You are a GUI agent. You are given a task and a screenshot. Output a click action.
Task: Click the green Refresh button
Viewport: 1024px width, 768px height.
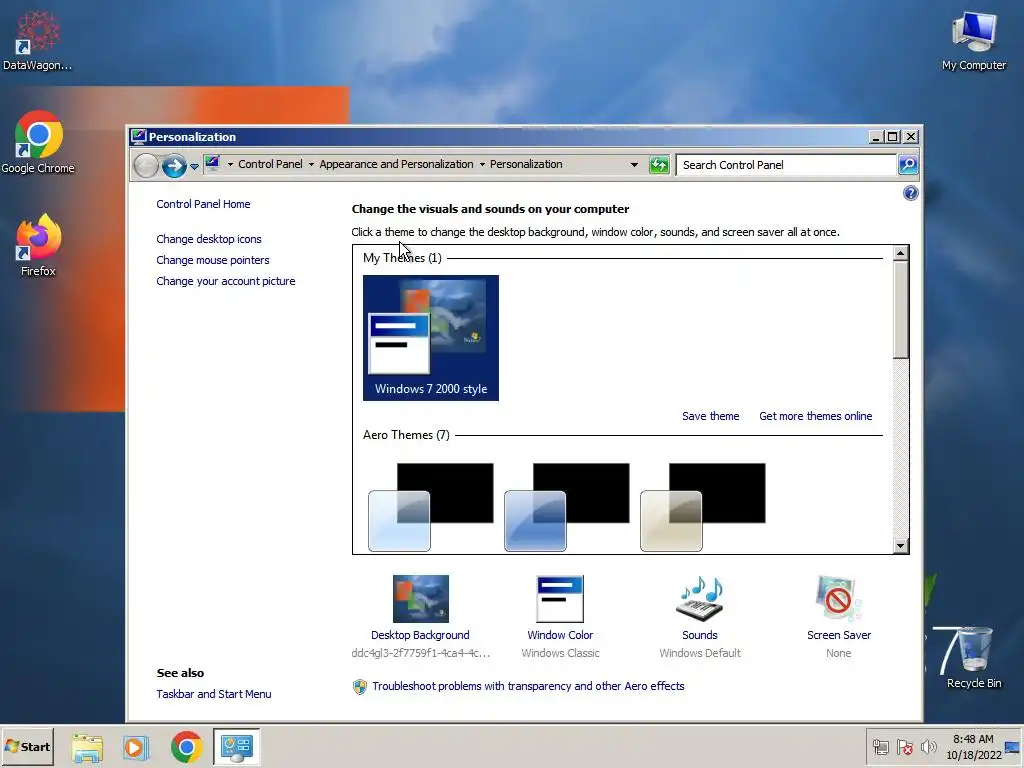[x=659, y=165]
